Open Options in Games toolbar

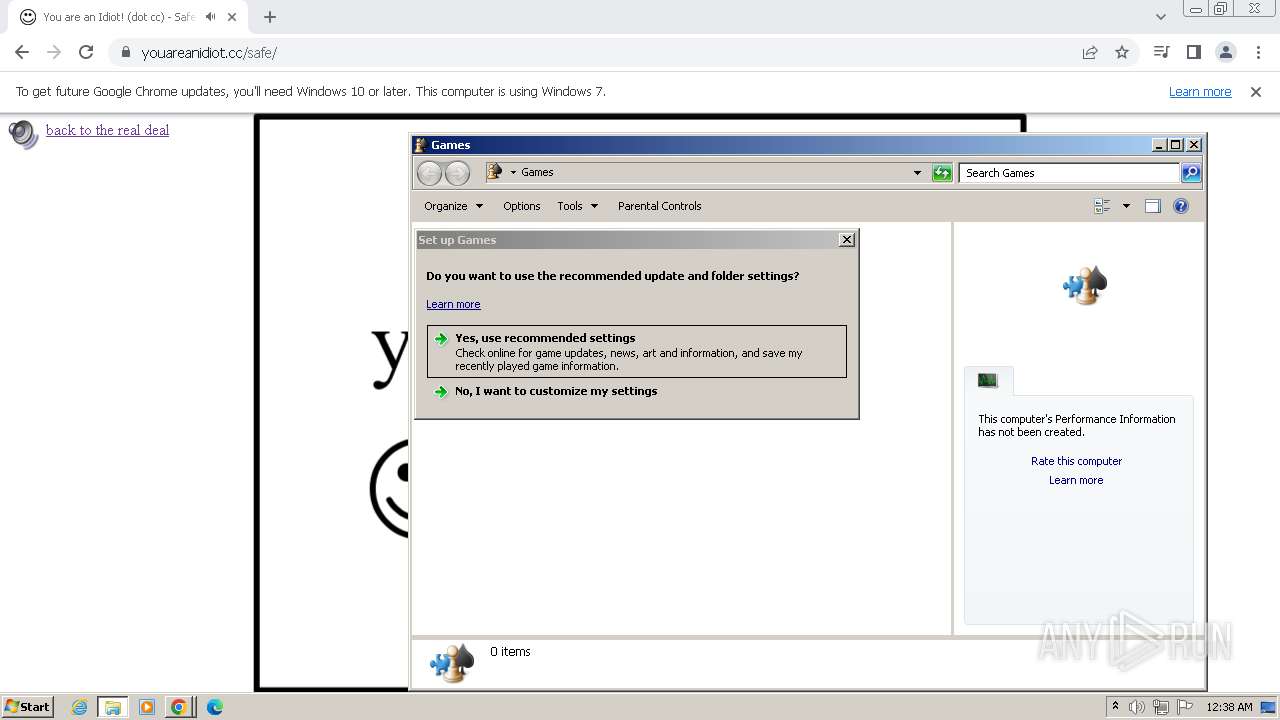coord(521,206)
